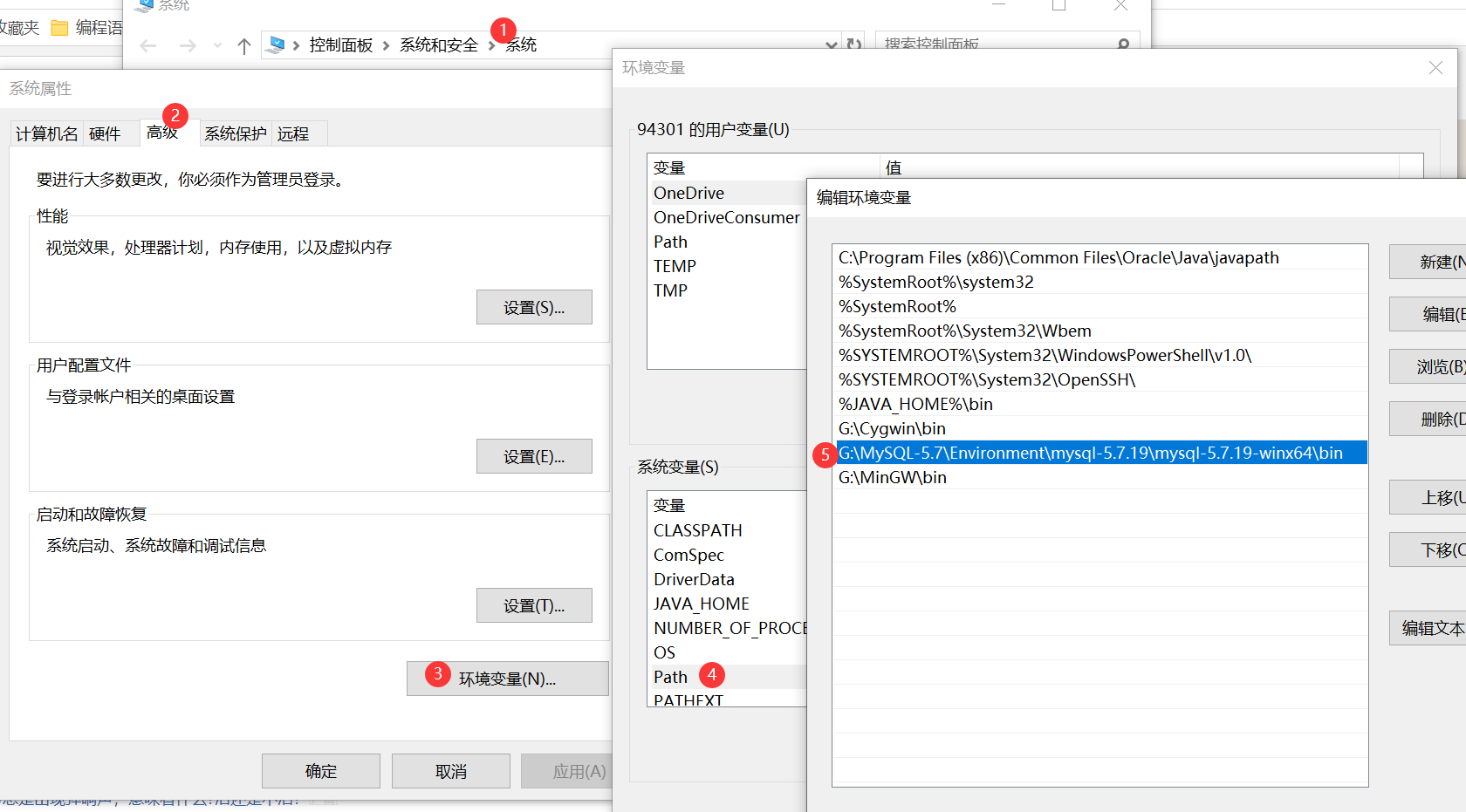Screen dimensions: 1466x812
Task: Open startup and recovery 设置(T)... button
Action: [534, 605]
